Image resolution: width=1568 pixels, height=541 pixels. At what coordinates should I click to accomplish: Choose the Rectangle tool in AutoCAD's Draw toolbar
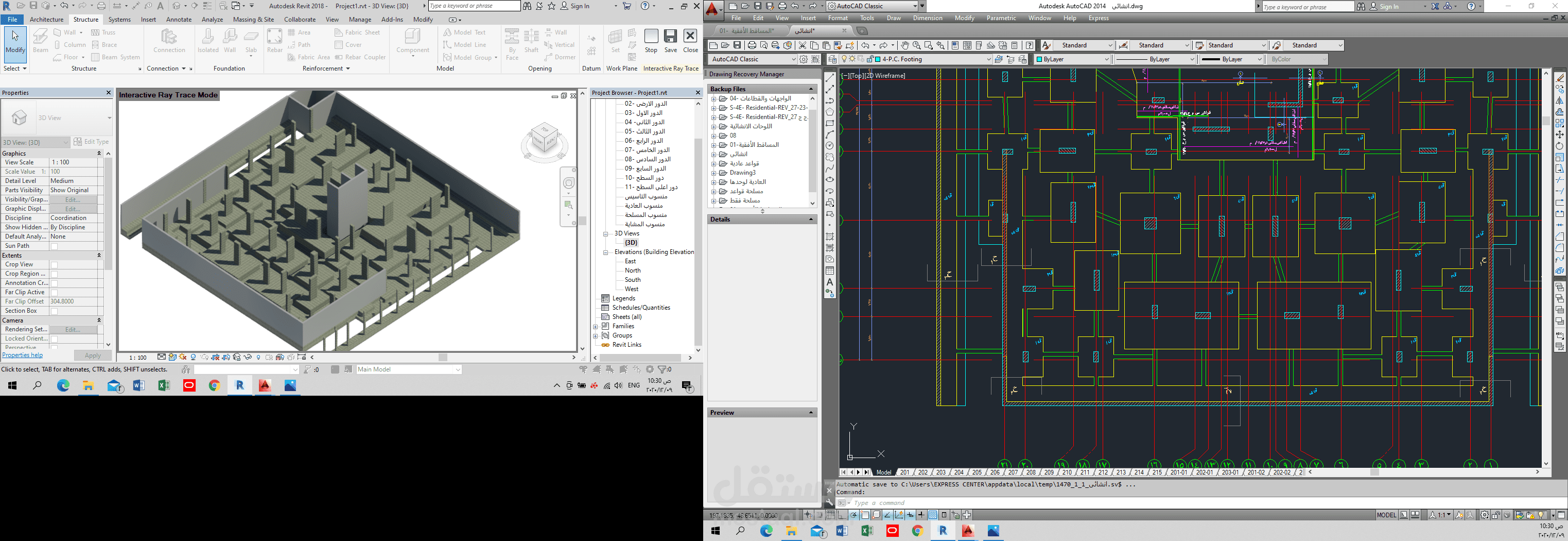[830, 124]
